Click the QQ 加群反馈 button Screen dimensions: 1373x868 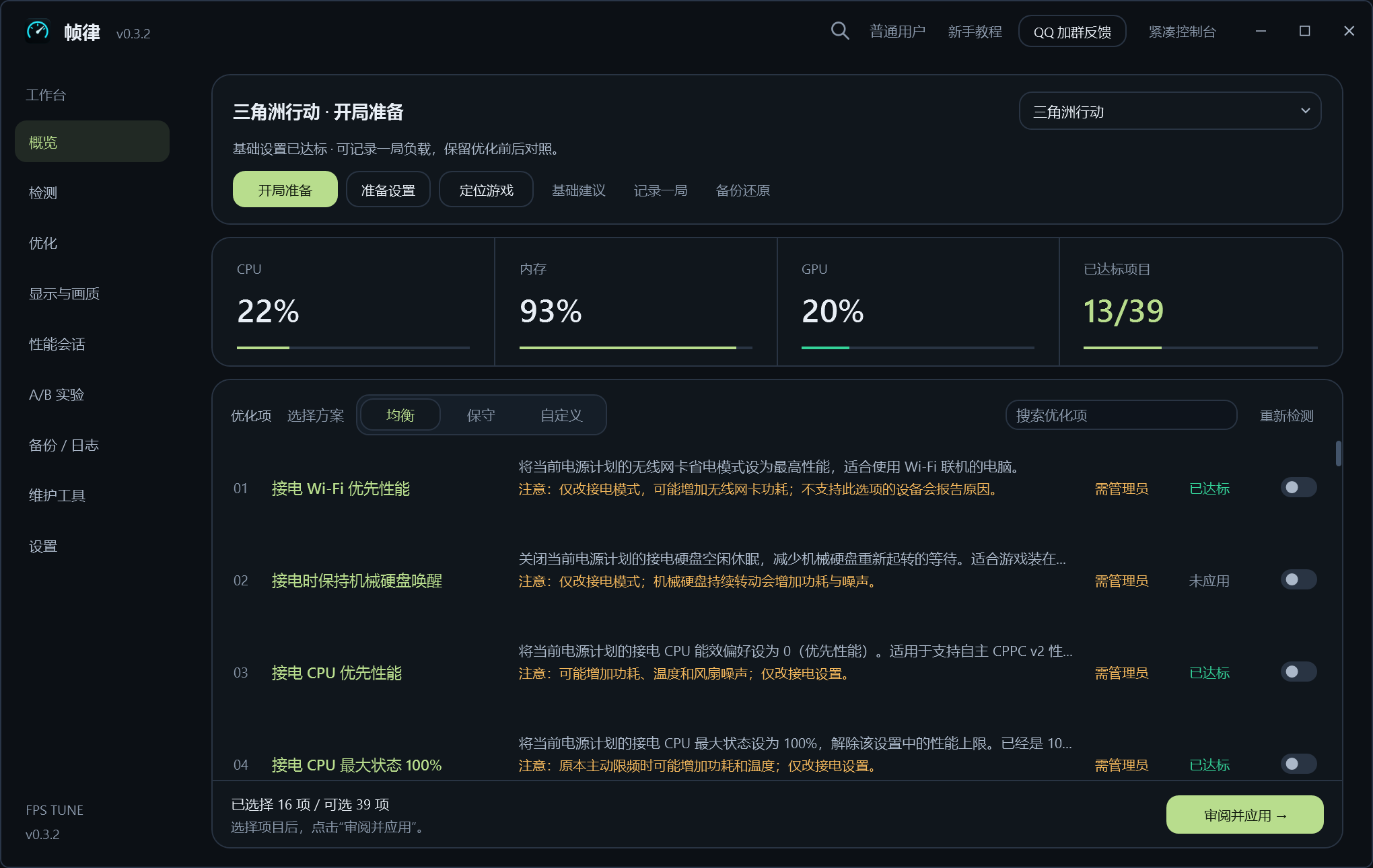click(x=1072, y=32)
